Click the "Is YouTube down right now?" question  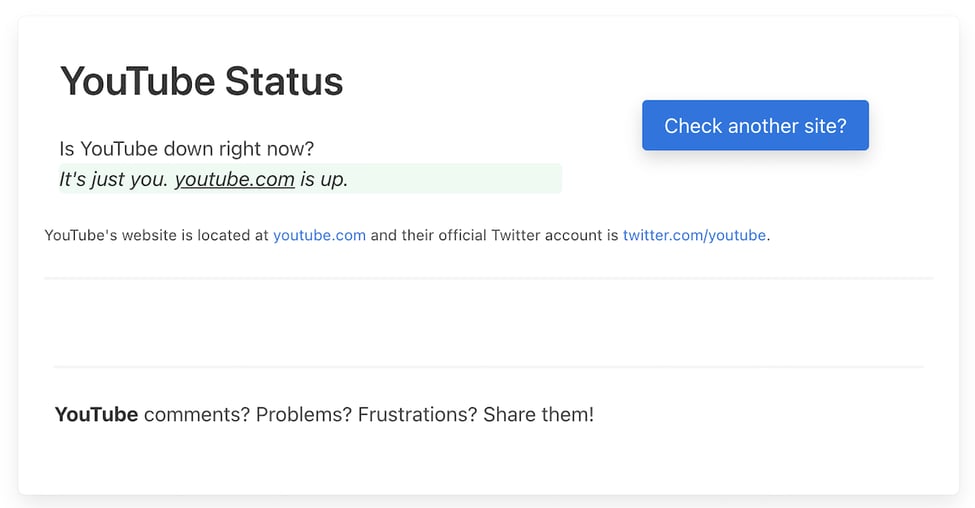pyautogui.click(x=187, y=149)
